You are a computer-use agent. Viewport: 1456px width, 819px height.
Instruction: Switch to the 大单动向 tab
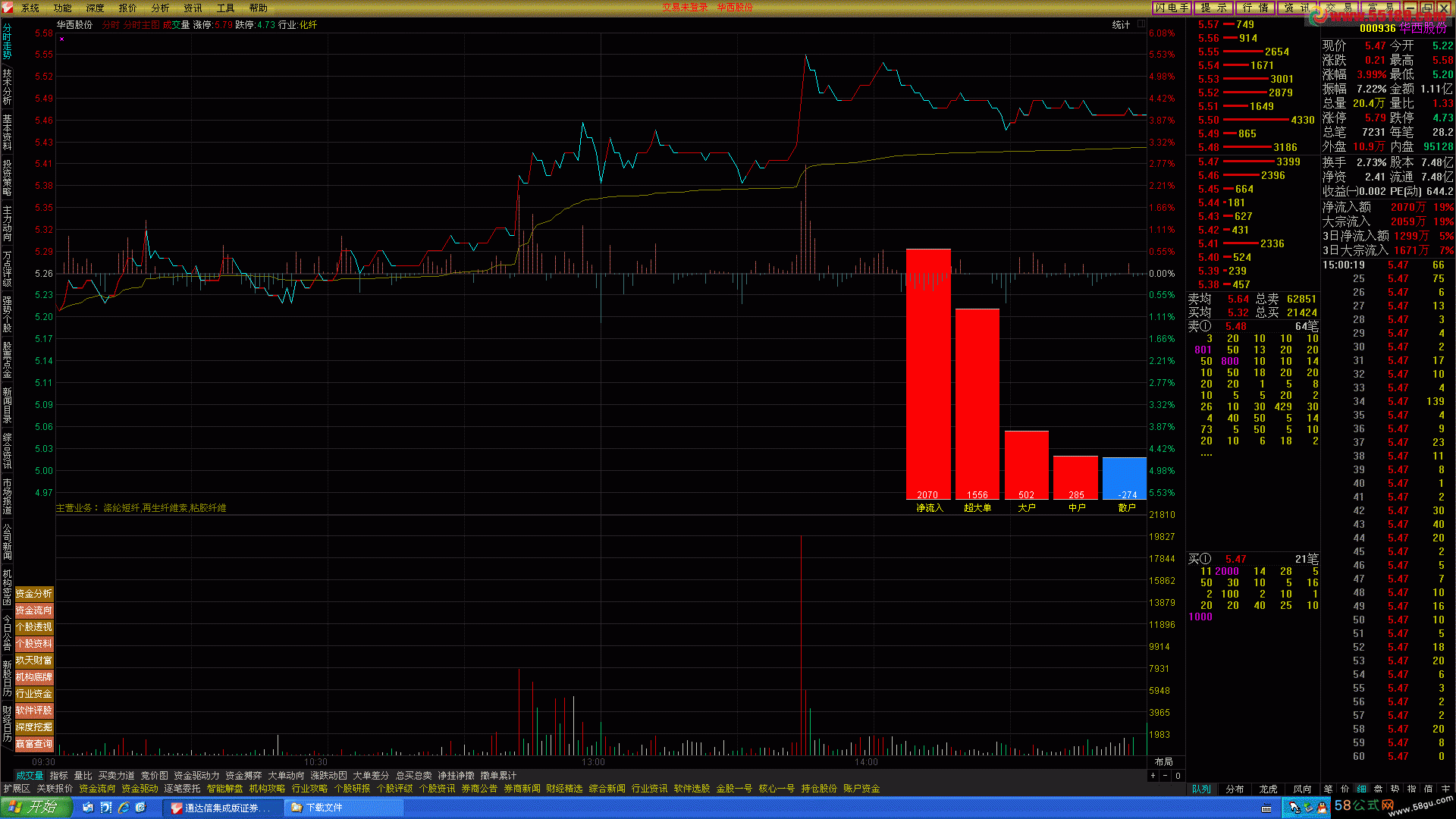(x=286, y=776)
